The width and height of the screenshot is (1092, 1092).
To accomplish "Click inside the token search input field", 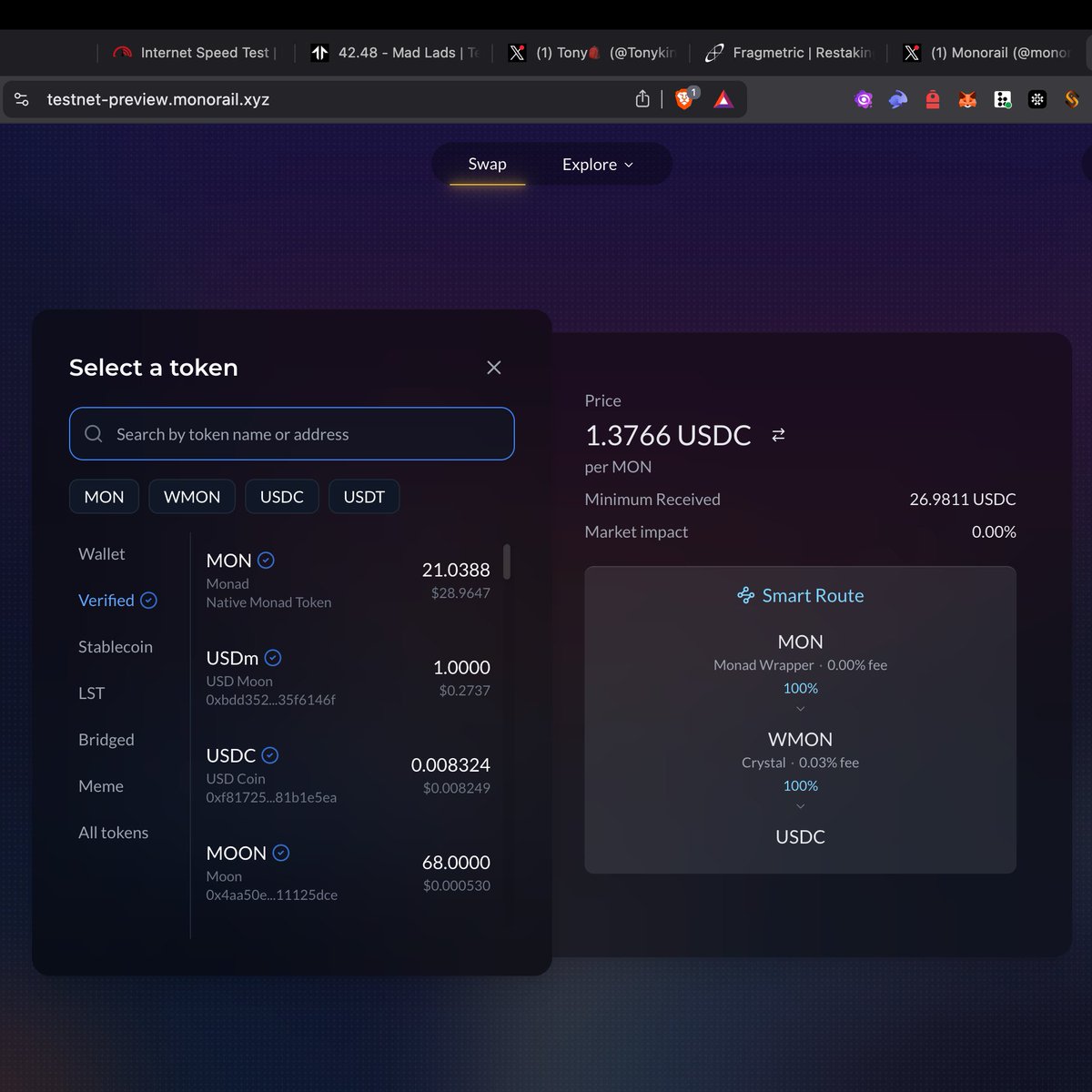I will point(291,434).
